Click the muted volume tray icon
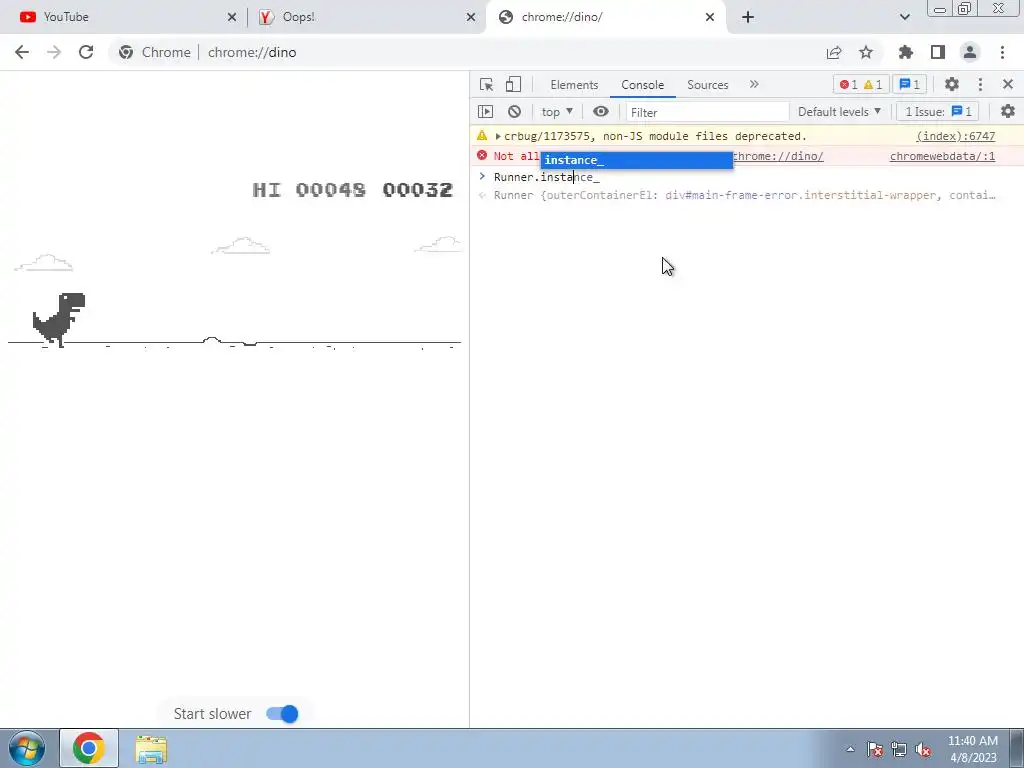This screenshot has width=1024, height=768. tap(923, 749)
